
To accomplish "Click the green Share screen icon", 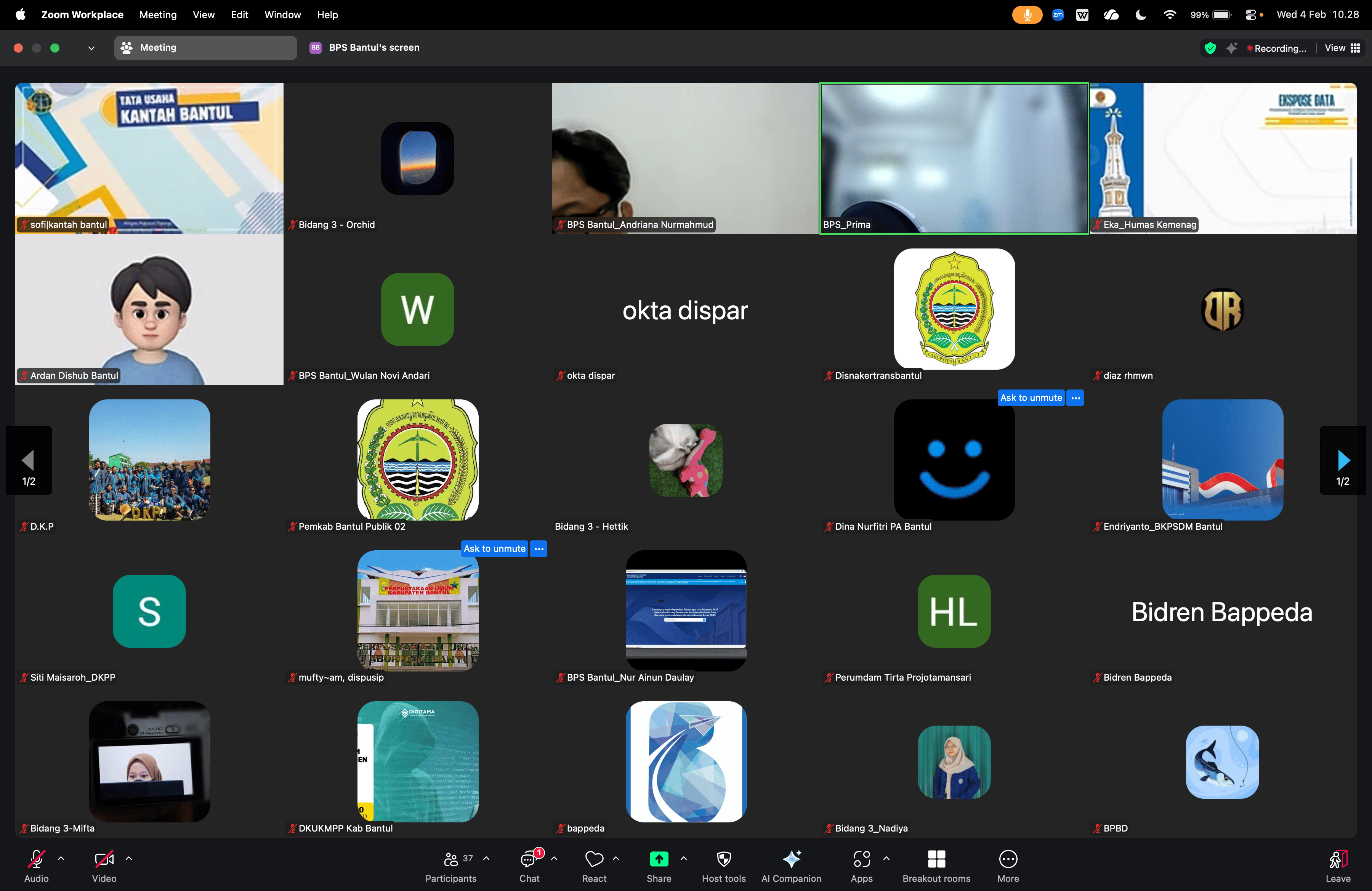I will [659, 859].
